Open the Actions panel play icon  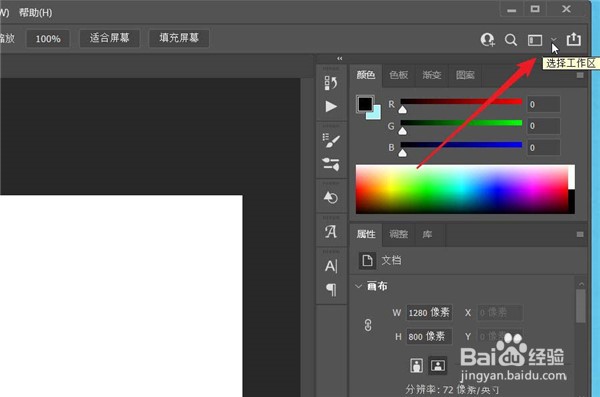point(331,106)
